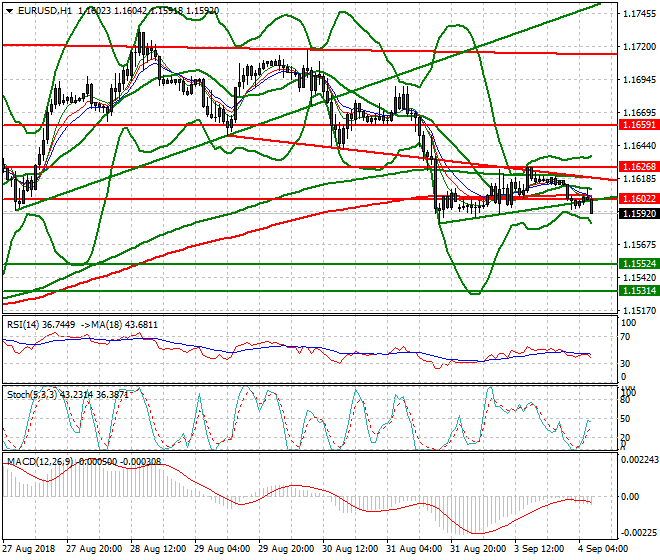
Task: Click the 29 Aug 20:00 time label
Action: 286,549
